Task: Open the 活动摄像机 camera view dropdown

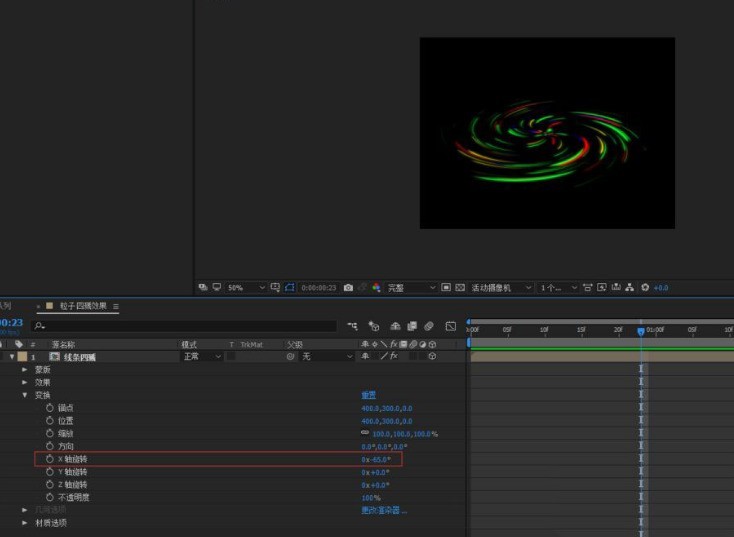Action: pyautogui.click(x=501, y=287)
